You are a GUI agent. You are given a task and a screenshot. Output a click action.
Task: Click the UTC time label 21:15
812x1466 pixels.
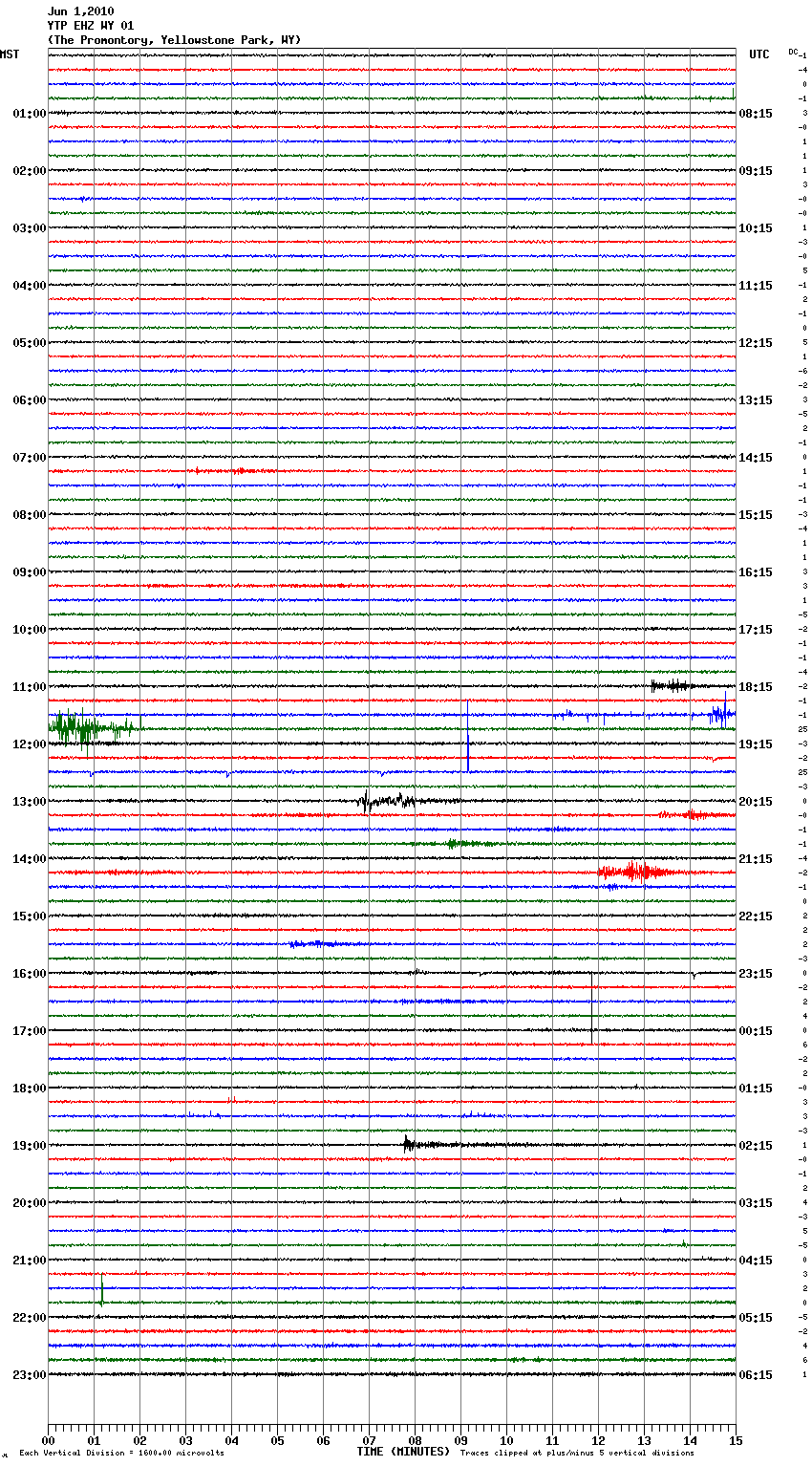pyautogui.click(x=756, y=859)
